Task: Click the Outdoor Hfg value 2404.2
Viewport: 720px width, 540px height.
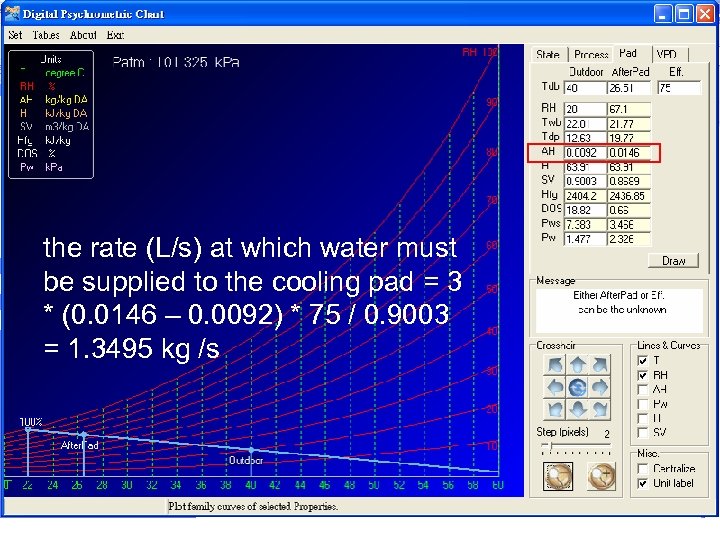Action: [x=585, y=196]
